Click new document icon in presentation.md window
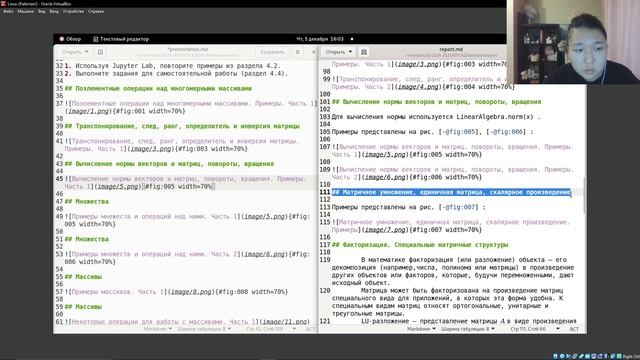Viewport: 640px width, 360px height. point(100,52)
